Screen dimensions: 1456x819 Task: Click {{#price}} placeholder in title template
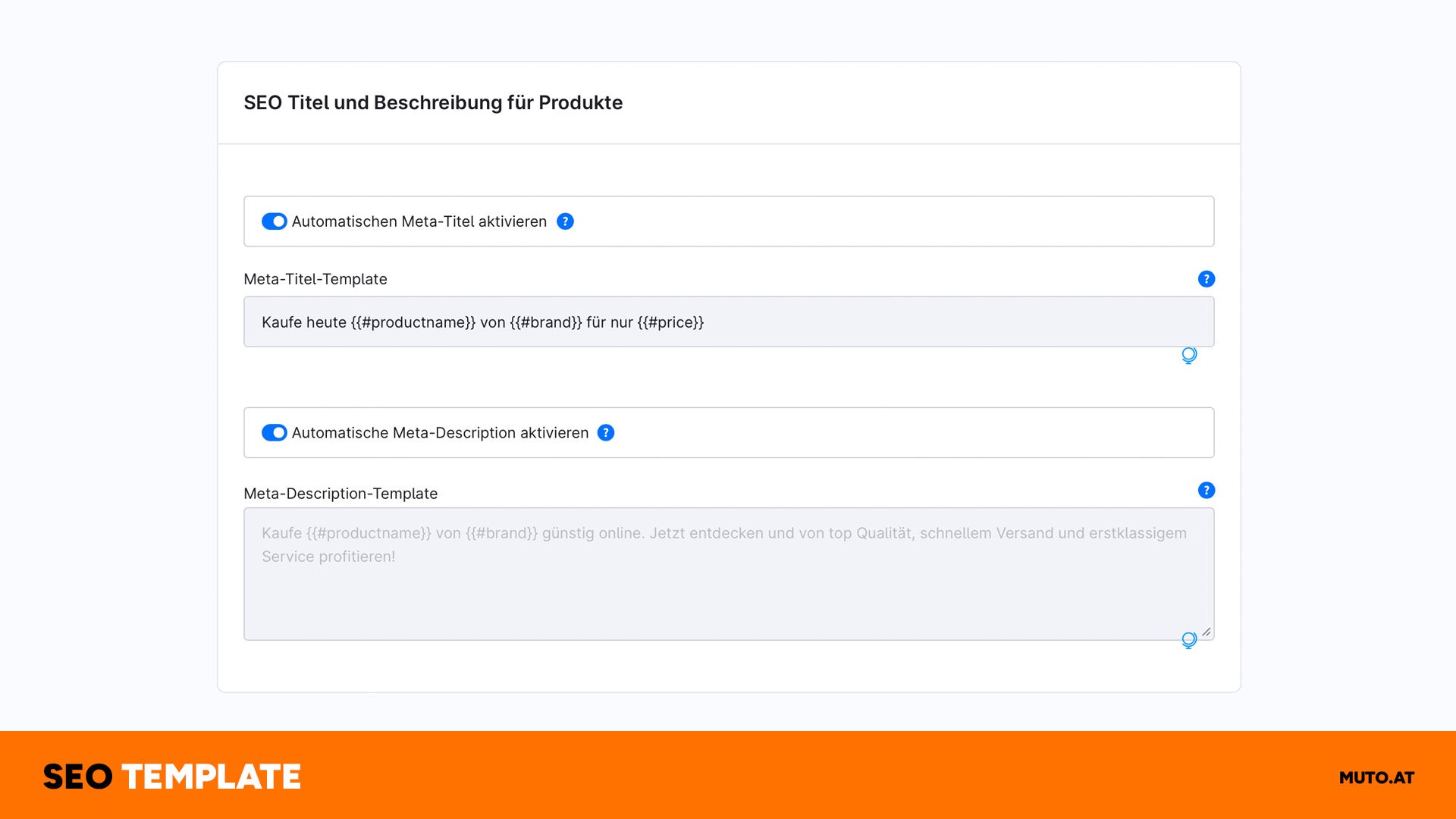coord(670,322)
